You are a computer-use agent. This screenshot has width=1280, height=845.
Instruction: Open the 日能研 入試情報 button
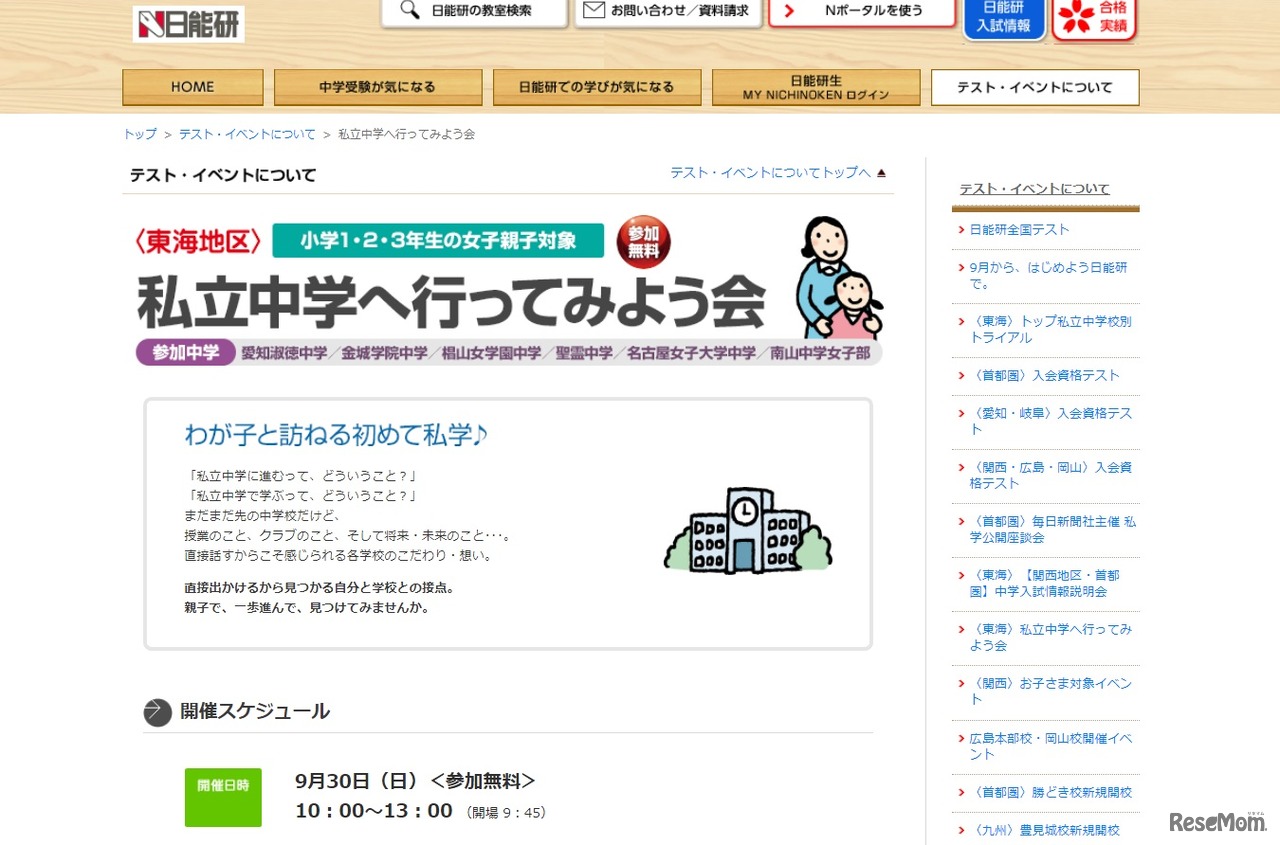point(1004,18)
